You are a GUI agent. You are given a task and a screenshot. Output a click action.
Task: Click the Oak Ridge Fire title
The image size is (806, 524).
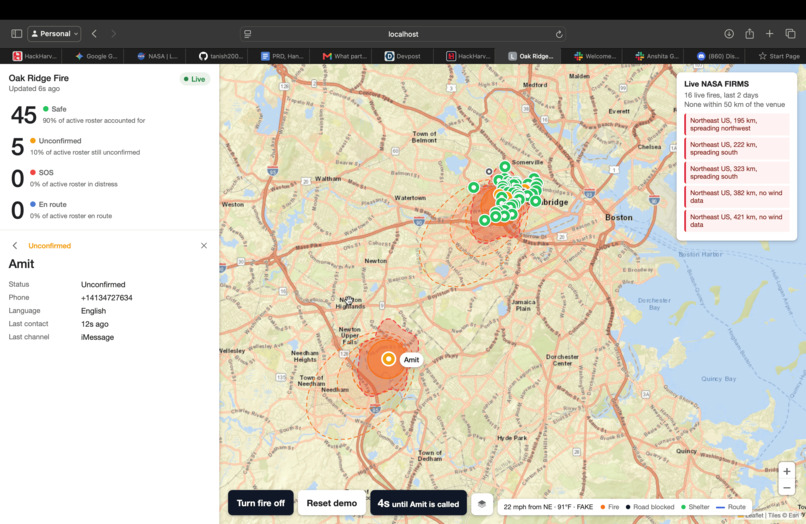click(x=39, y=78)
